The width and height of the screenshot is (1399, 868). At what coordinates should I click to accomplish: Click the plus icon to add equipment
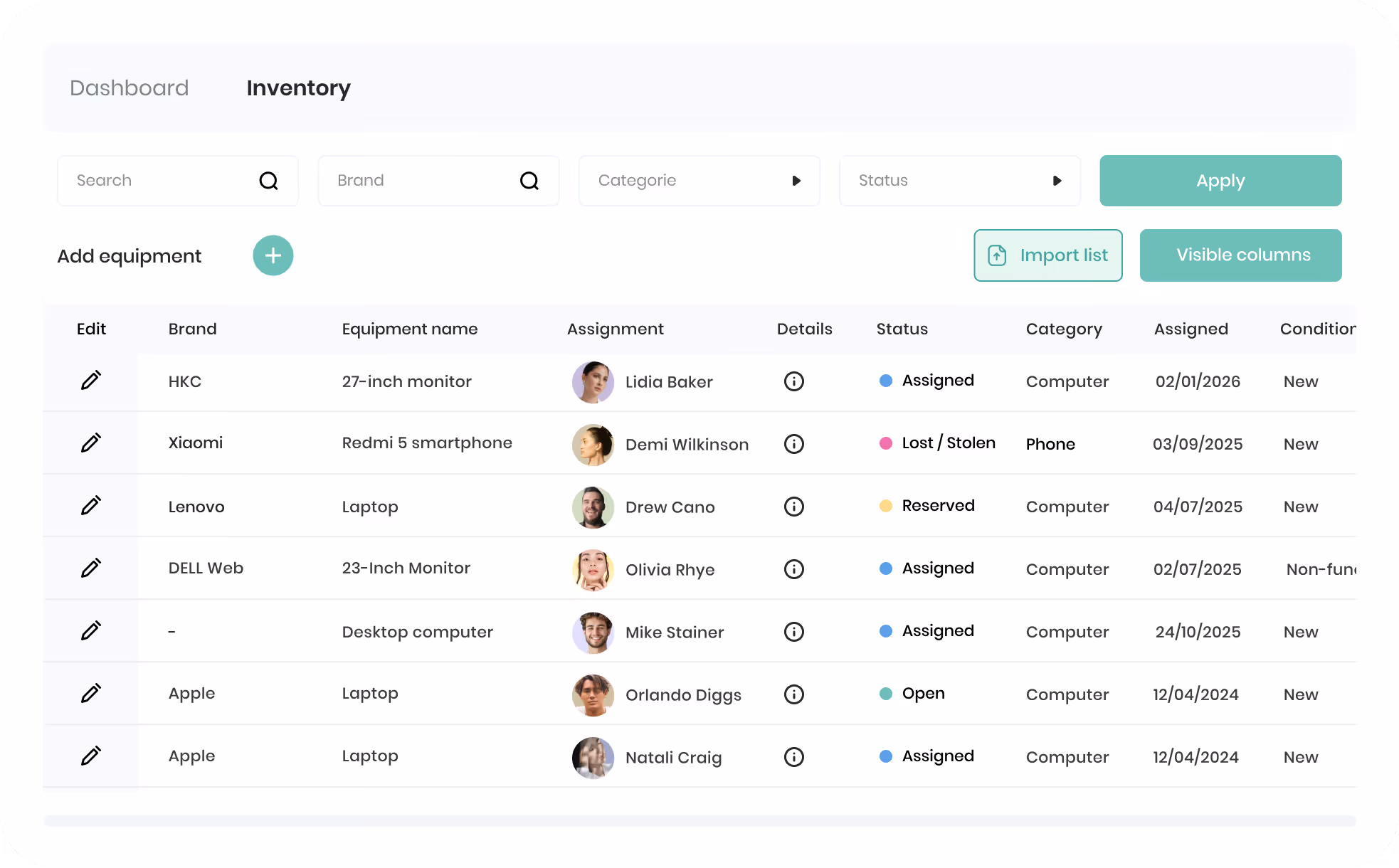(x=273, y=255)
